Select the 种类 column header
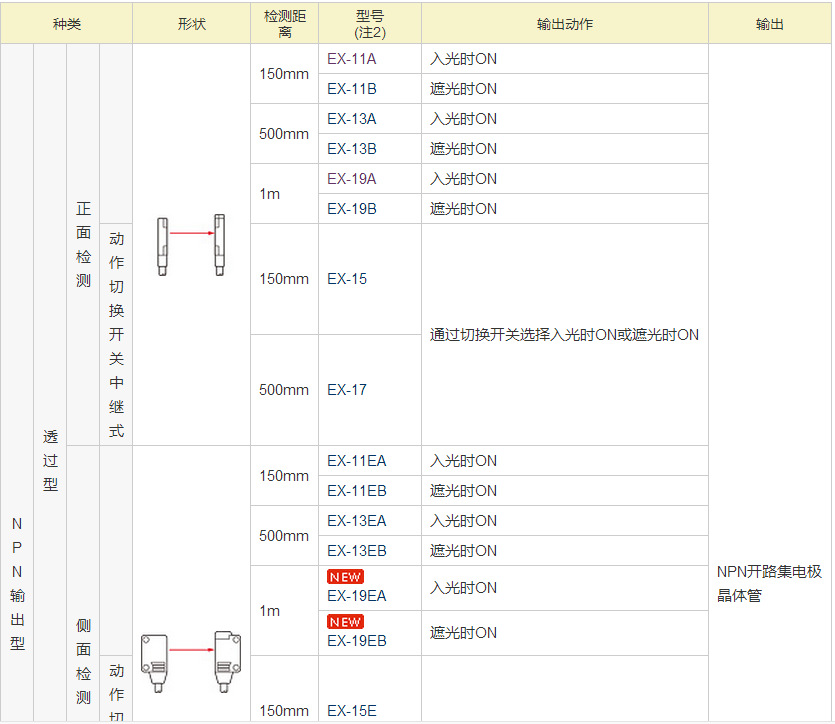The height and width of the screenshot is (724, 835). click(x=67, y=24)
